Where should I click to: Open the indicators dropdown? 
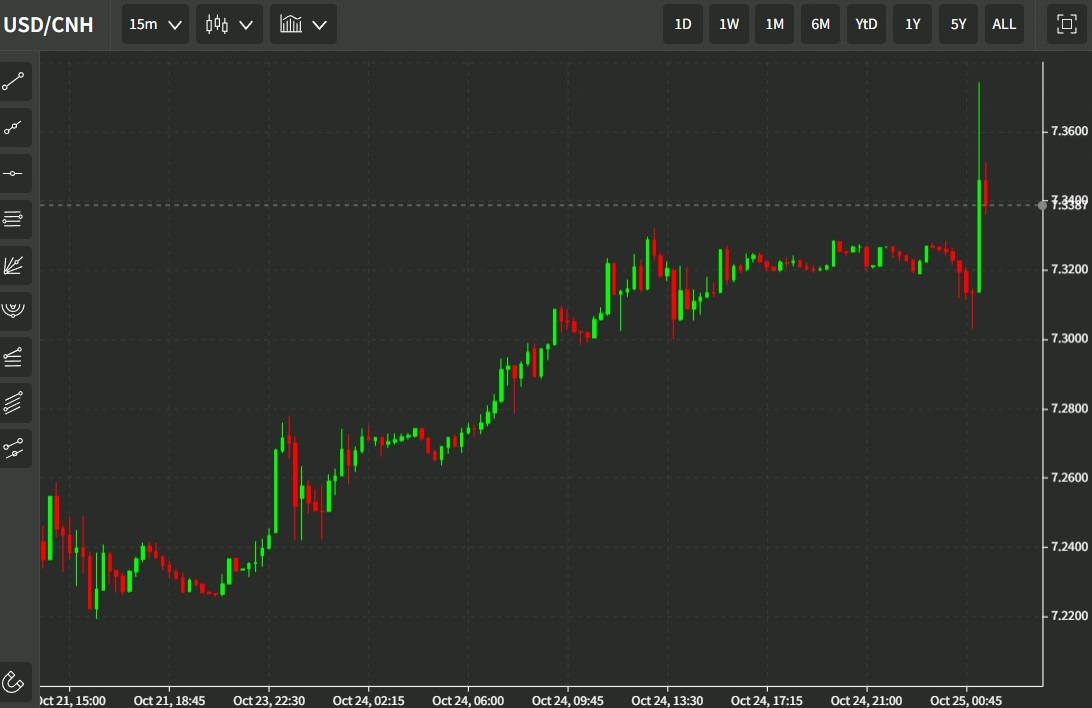click(303, 24)
